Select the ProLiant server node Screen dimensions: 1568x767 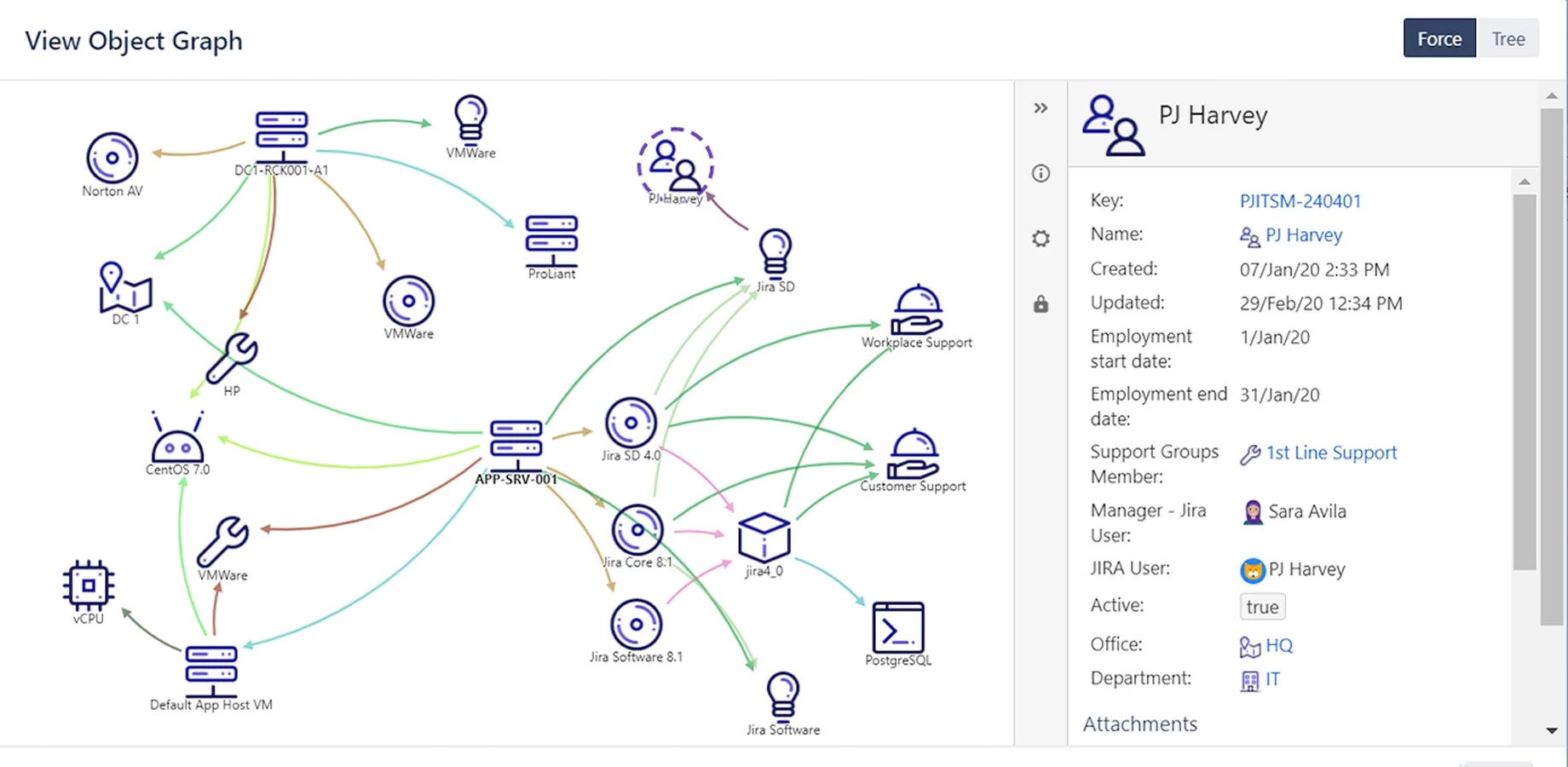click(551, 240)
